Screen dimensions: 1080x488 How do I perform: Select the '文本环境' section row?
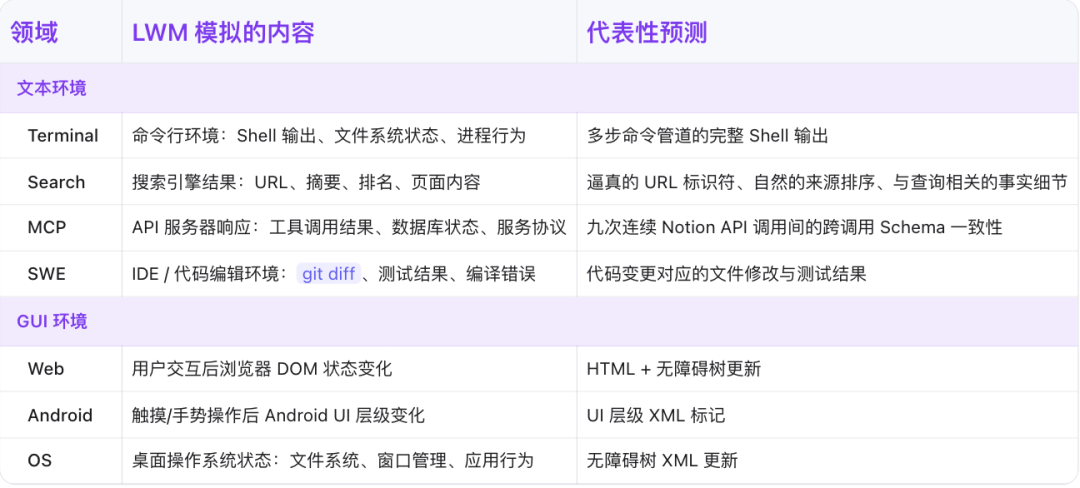click(540, 88)
